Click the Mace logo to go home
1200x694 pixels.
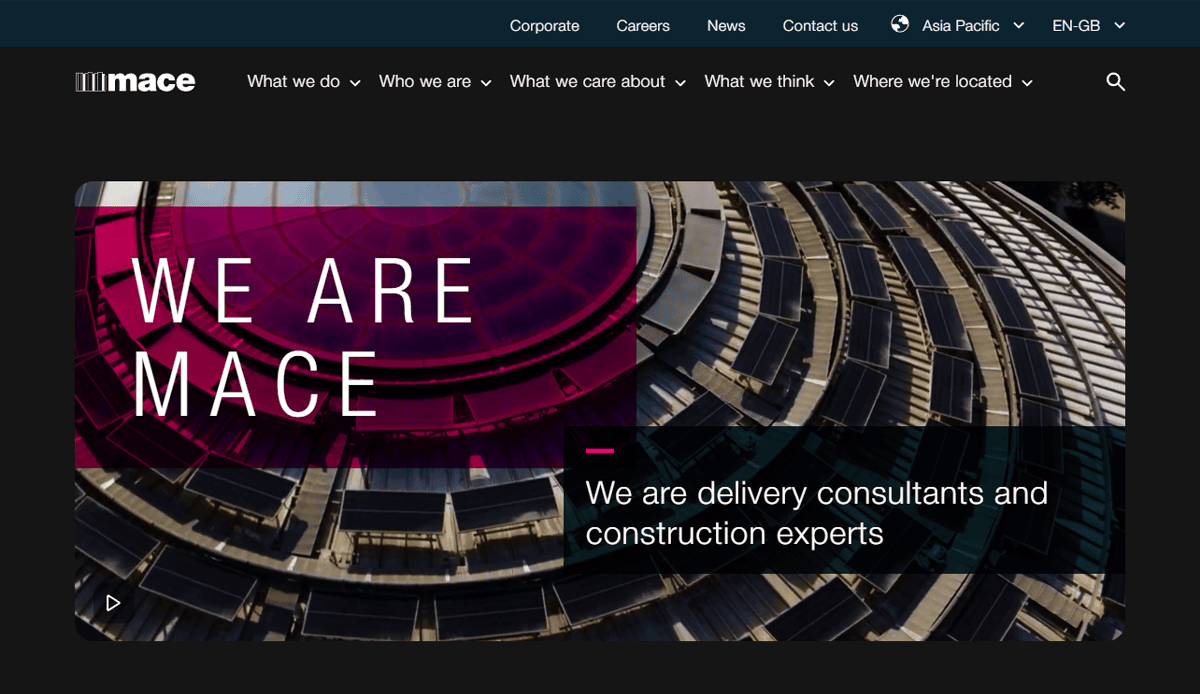(x=135, y=81)
